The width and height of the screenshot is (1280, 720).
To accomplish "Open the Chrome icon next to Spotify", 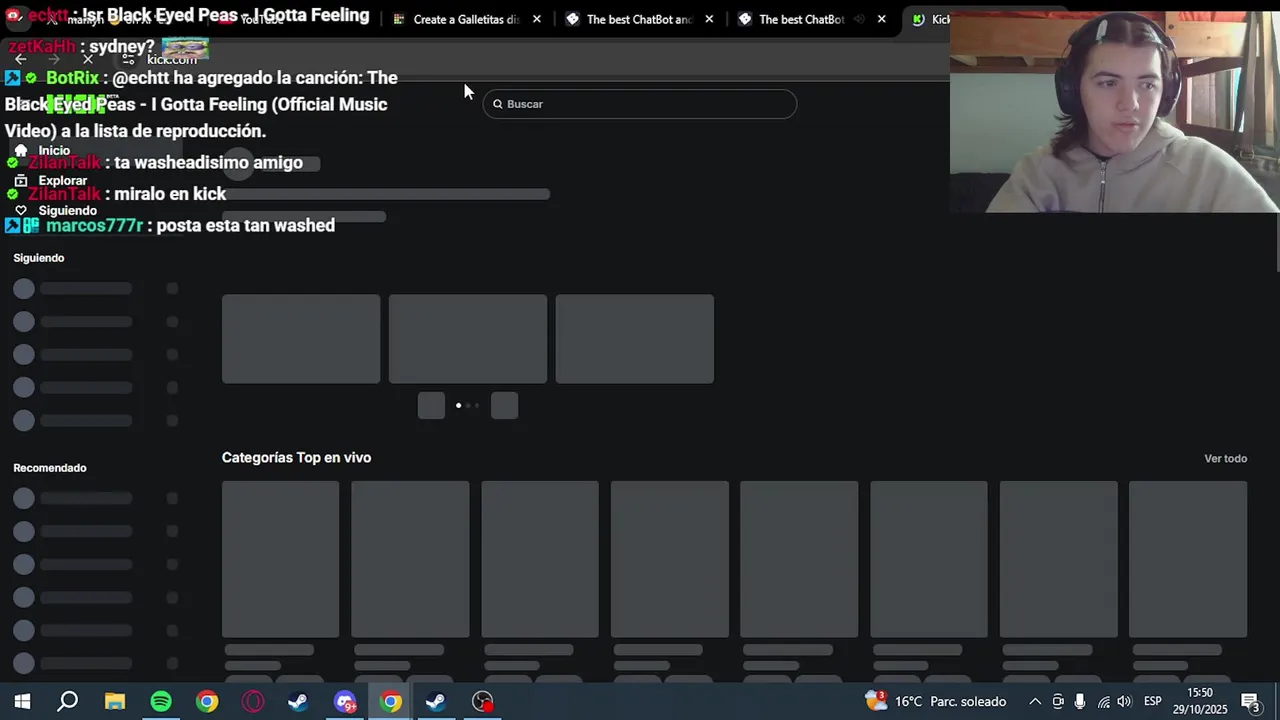I will pyautogui.click(x=207, y=701).
